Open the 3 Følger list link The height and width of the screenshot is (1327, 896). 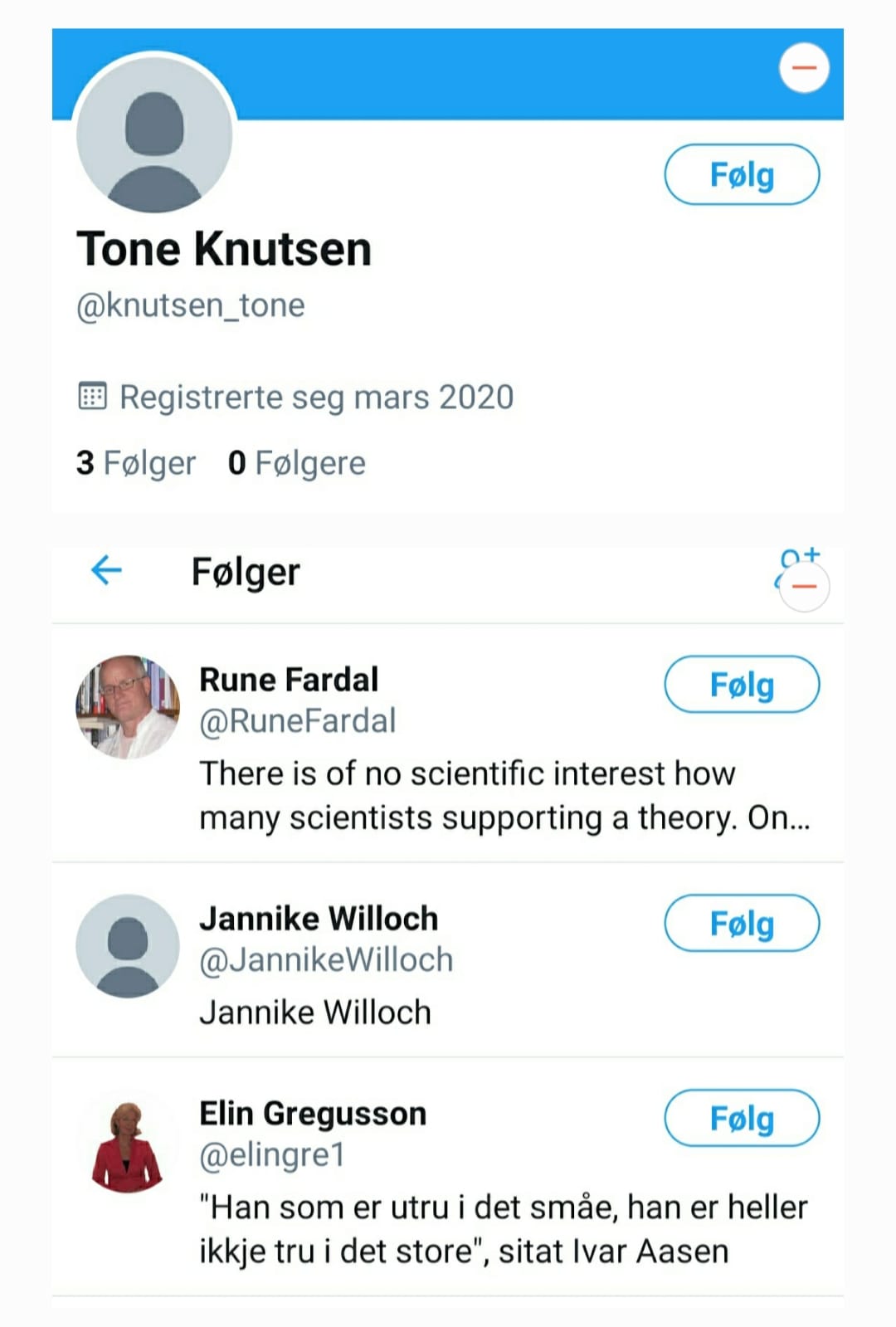(136, 463)
